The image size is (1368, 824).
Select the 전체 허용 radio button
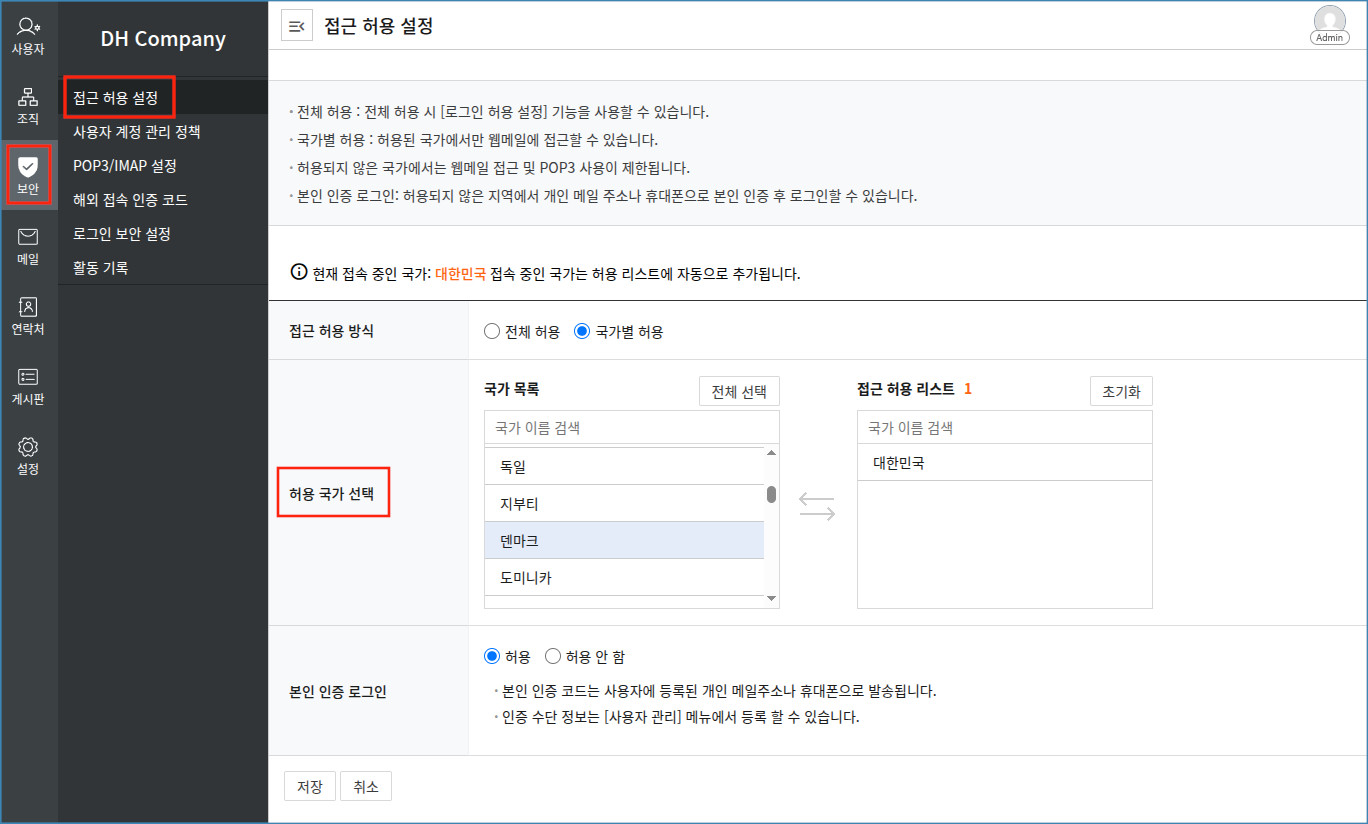click(492, 332)
